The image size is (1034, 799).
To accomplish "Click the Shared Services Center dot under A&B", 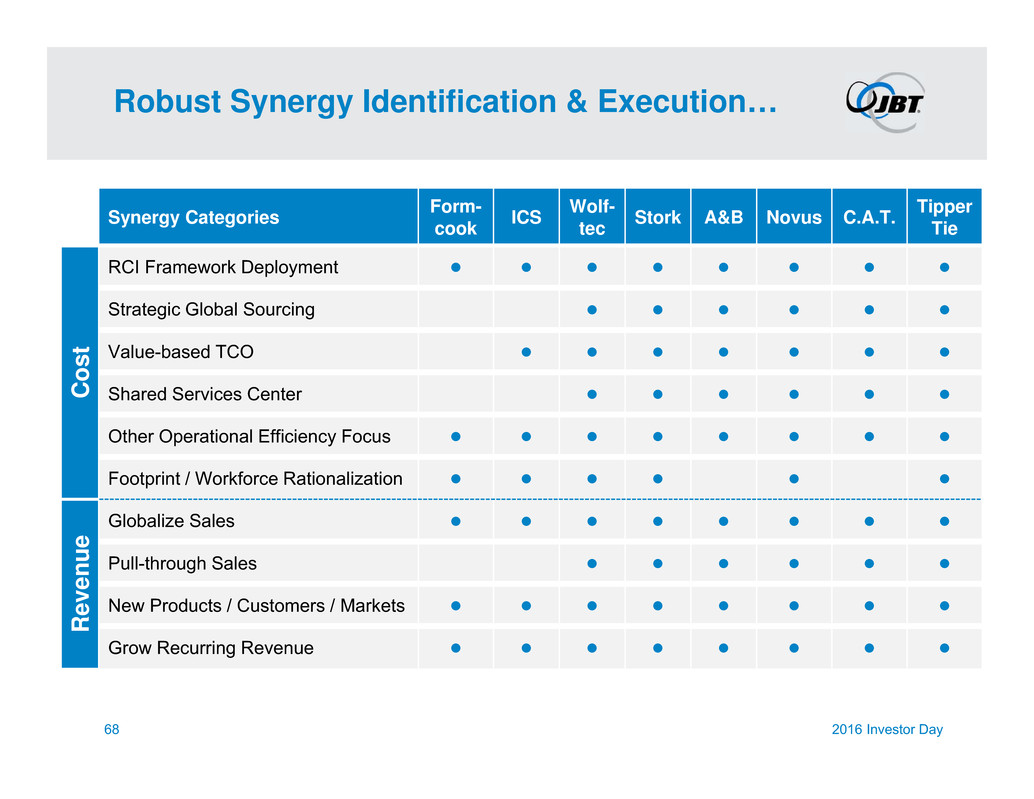I will tap(723, 395).
